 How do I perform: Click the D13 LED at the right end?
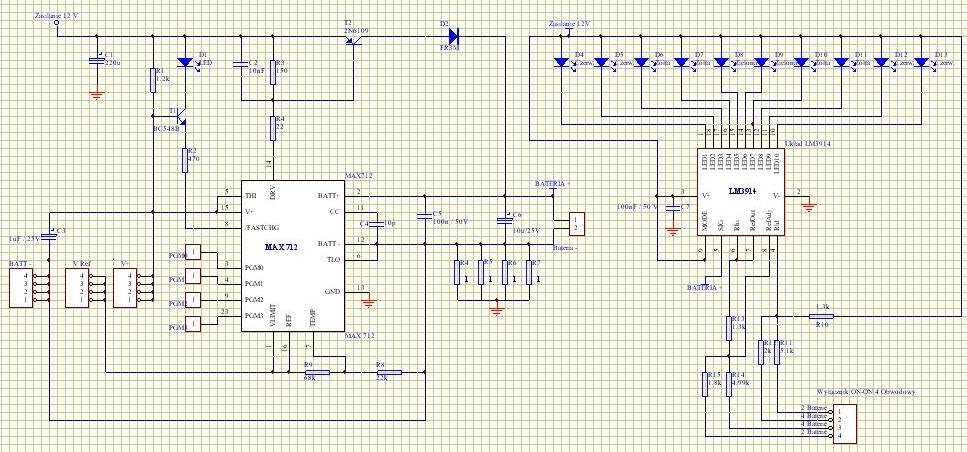(x=921, y=63)
